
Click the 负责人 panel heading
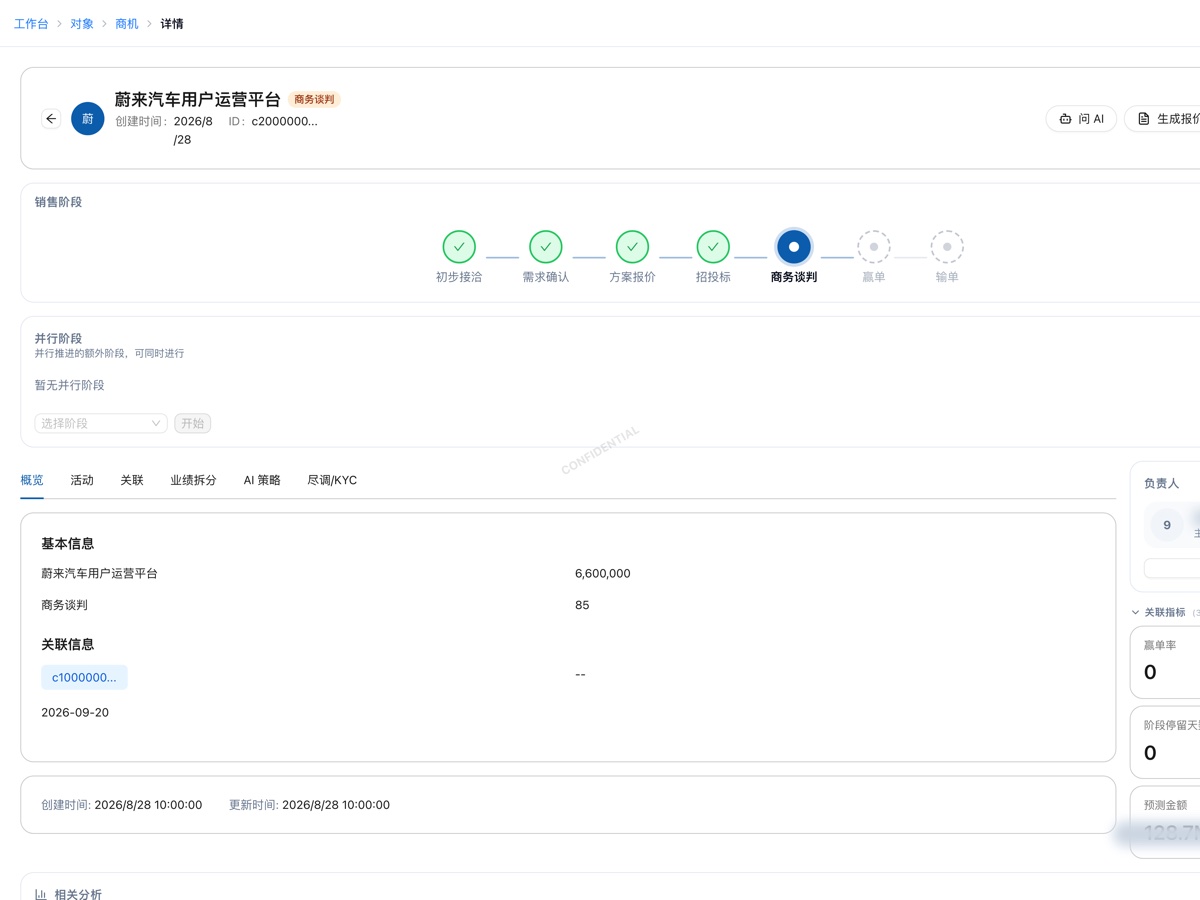[1161, 483]
